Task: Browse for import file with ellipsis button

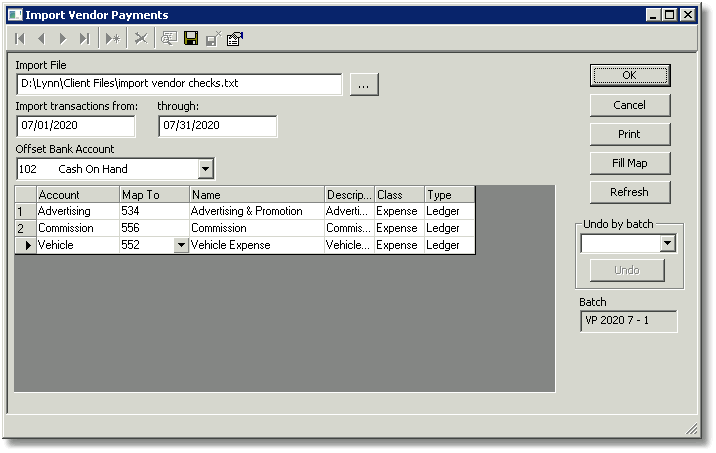Action: [364, 85]
